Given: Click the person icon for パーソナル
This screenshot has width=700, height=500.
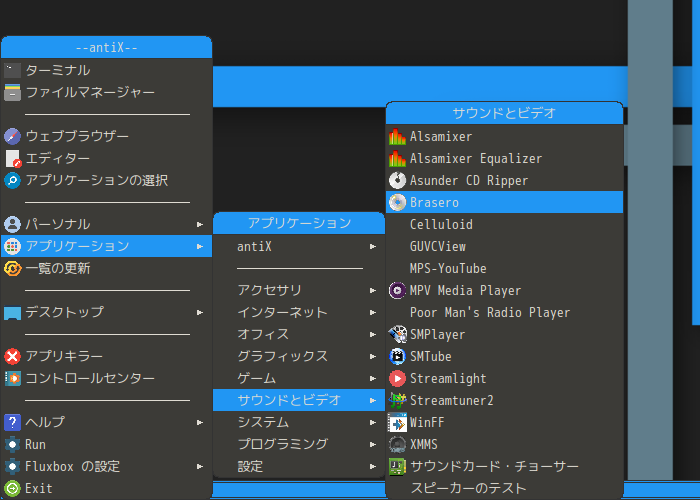Looking at the screenshot, I should pyautogui.click(x=12, y=224).
